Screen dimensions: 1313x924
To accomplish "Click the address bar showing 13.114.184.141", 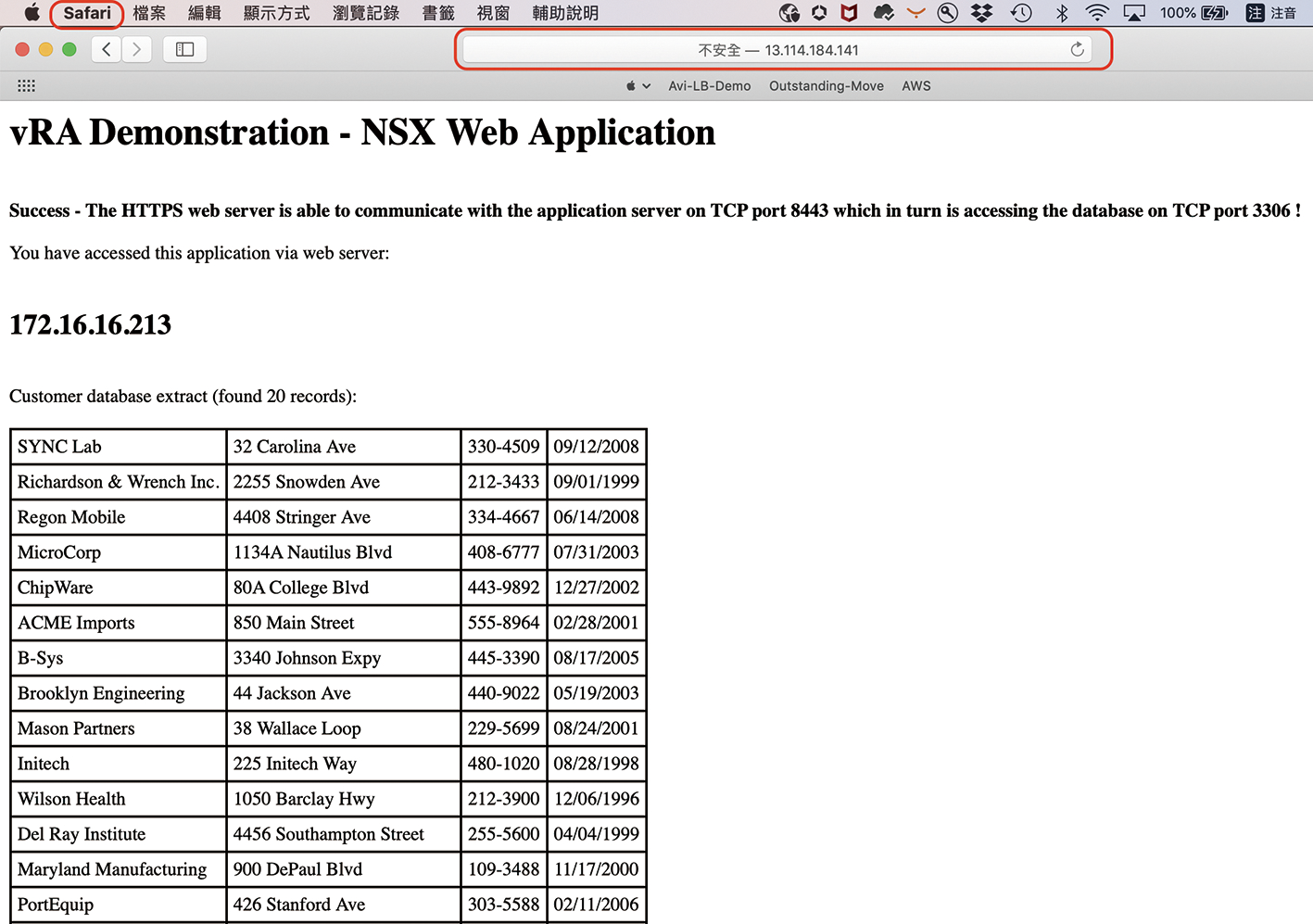I will pyautogui.click(x=778, y=50).
